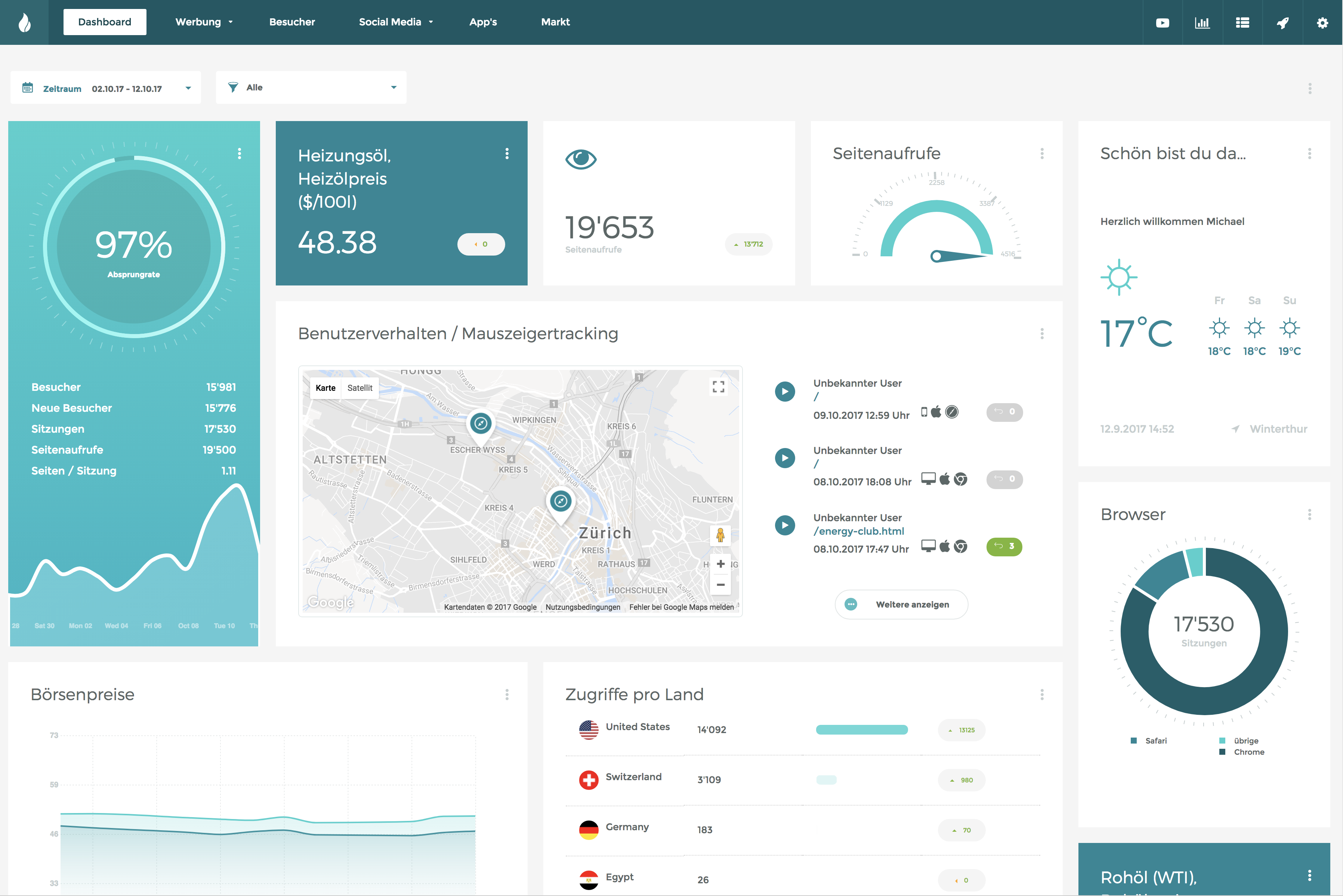
Task: Zoom in on the Zürich map
Action: 720,564
